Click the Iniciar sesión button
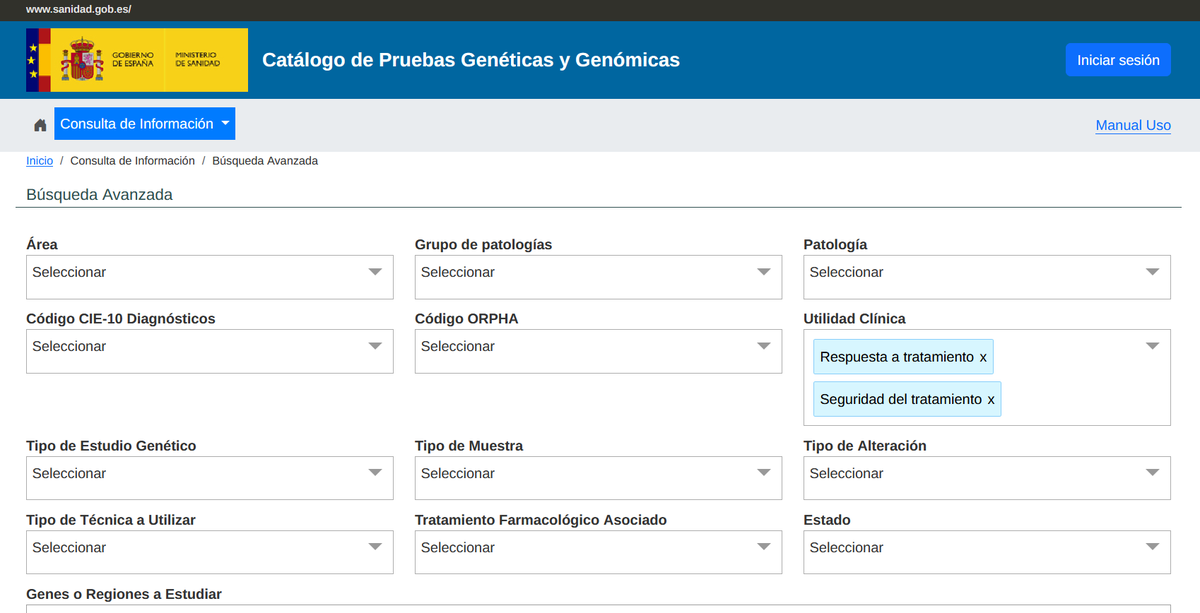Viewport: 1200px width, 613px height. pyautogui.click(x=1118, y=60)
